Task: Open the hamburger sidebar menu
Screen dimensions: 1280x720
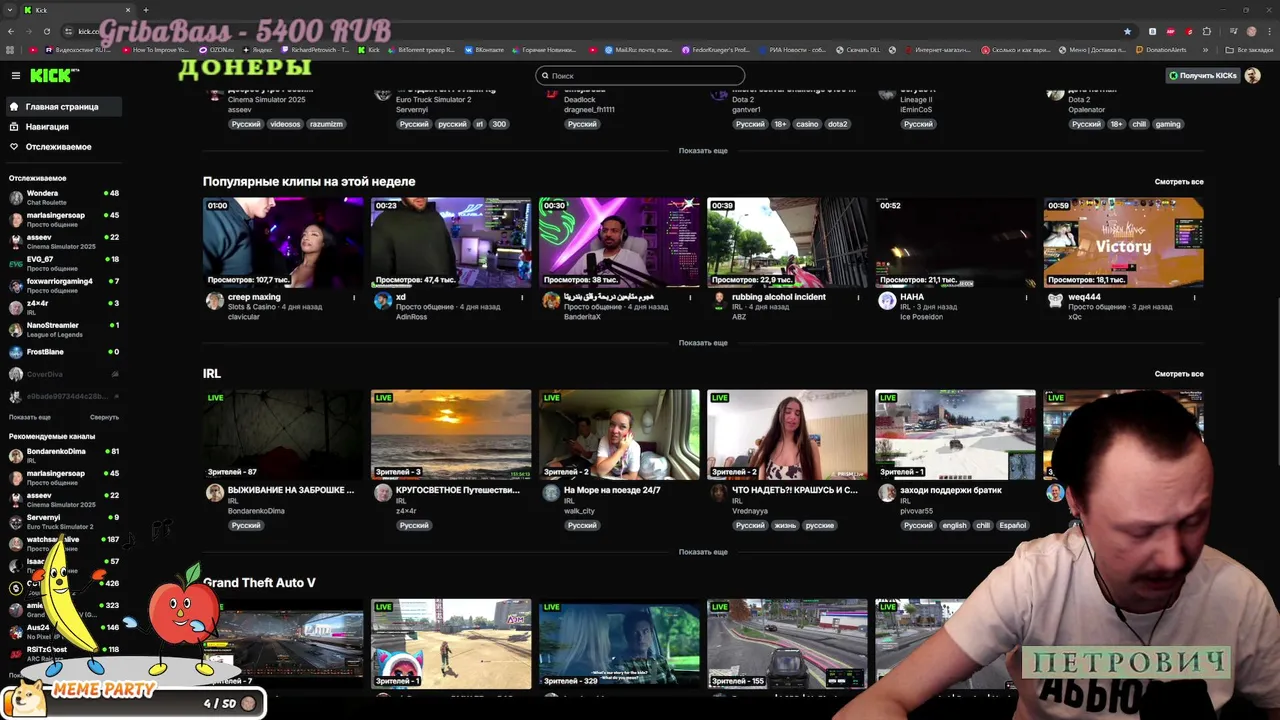Action: coord(15,76)
